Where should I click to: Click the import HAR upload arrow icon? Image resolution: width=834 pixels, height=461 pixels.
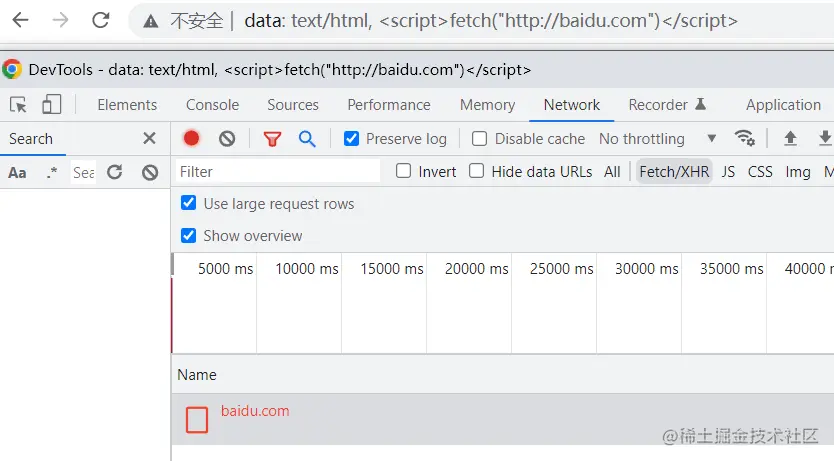pos(790,138)
